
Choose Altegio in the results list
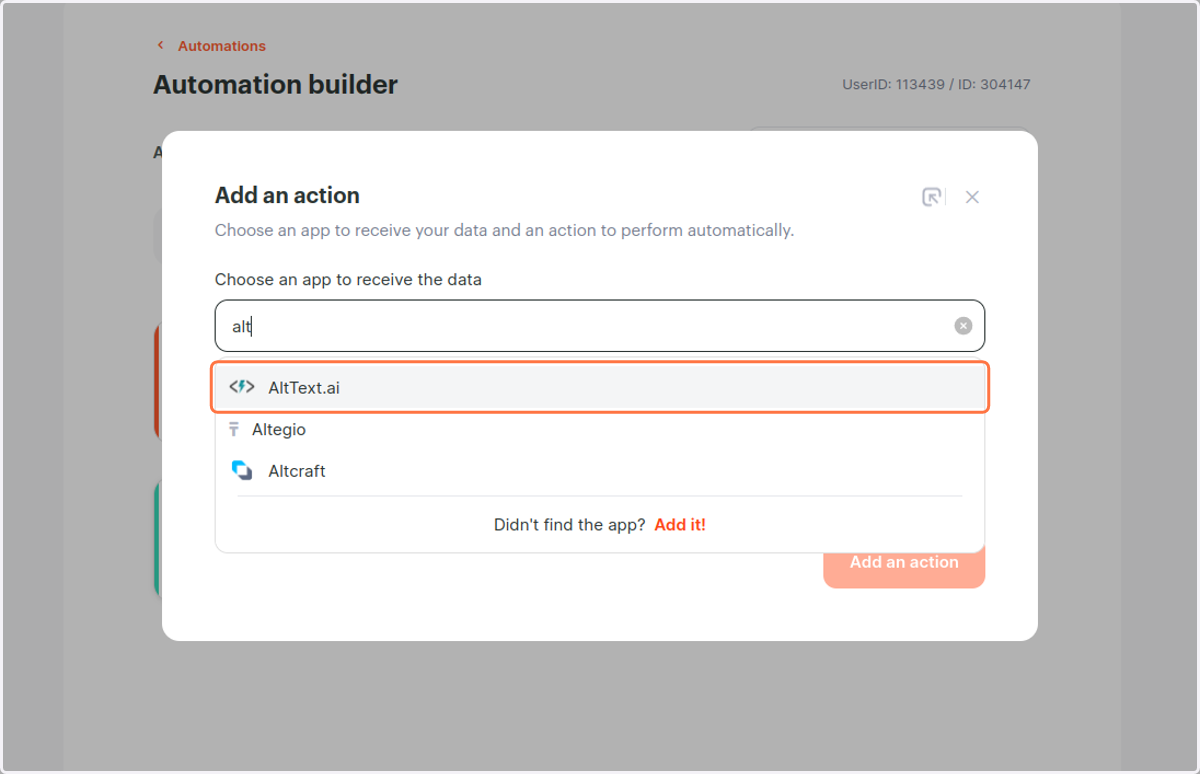point(600,429)
